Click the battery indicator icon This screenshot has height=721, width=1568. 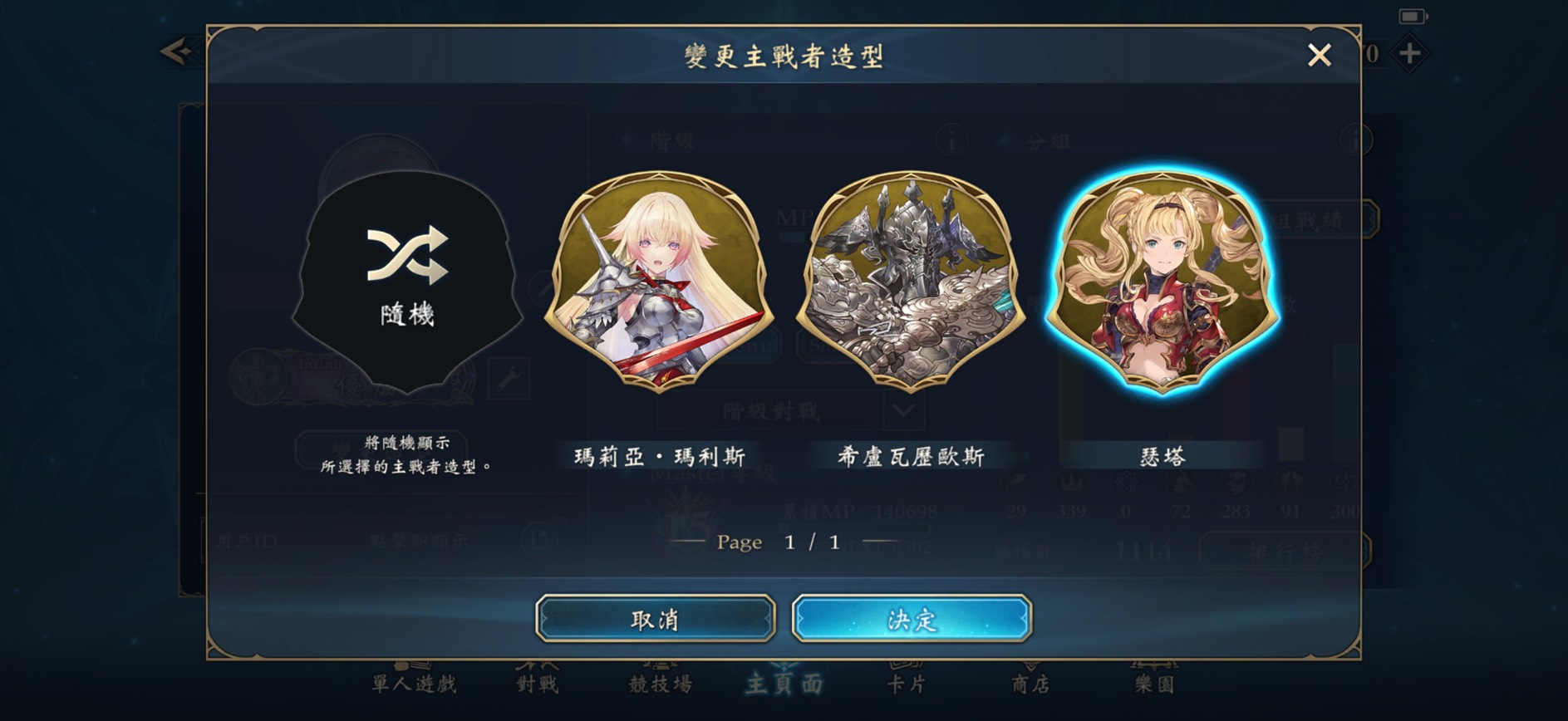1413,16
